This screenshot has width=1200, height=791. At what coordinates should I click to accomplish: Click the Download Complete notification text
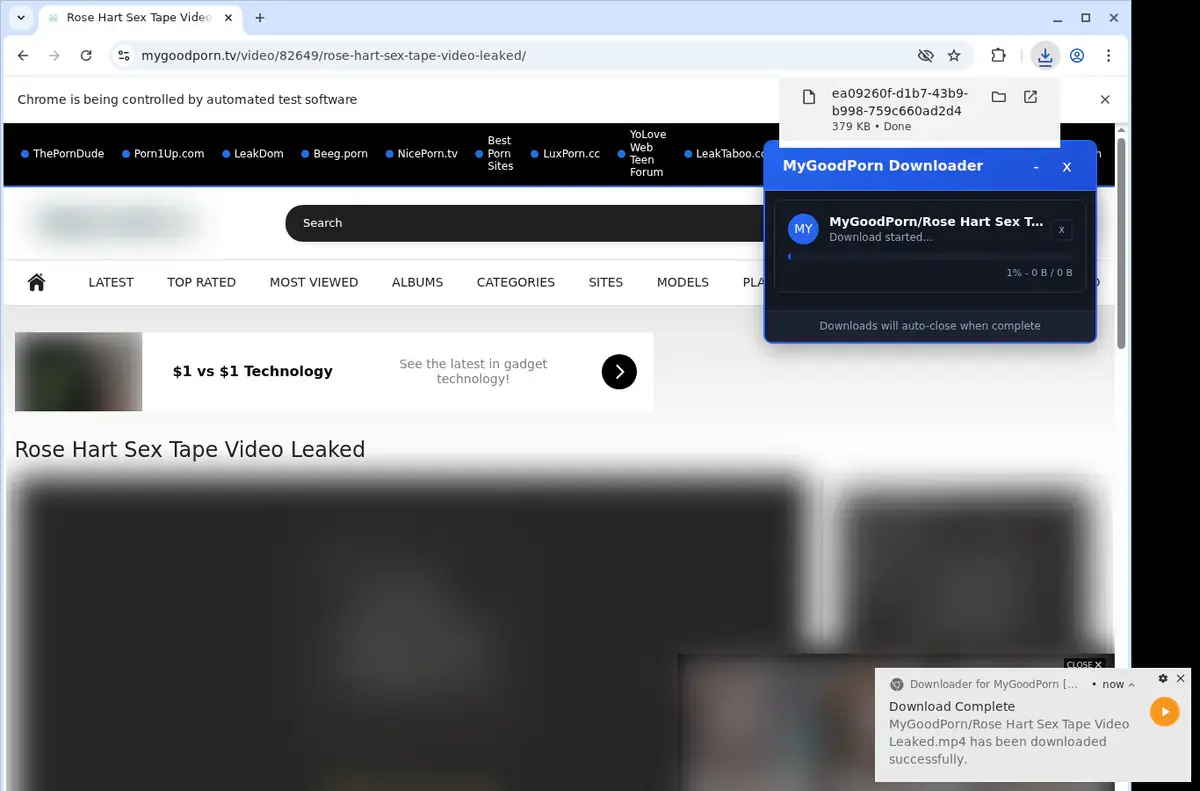coord(952,706)
